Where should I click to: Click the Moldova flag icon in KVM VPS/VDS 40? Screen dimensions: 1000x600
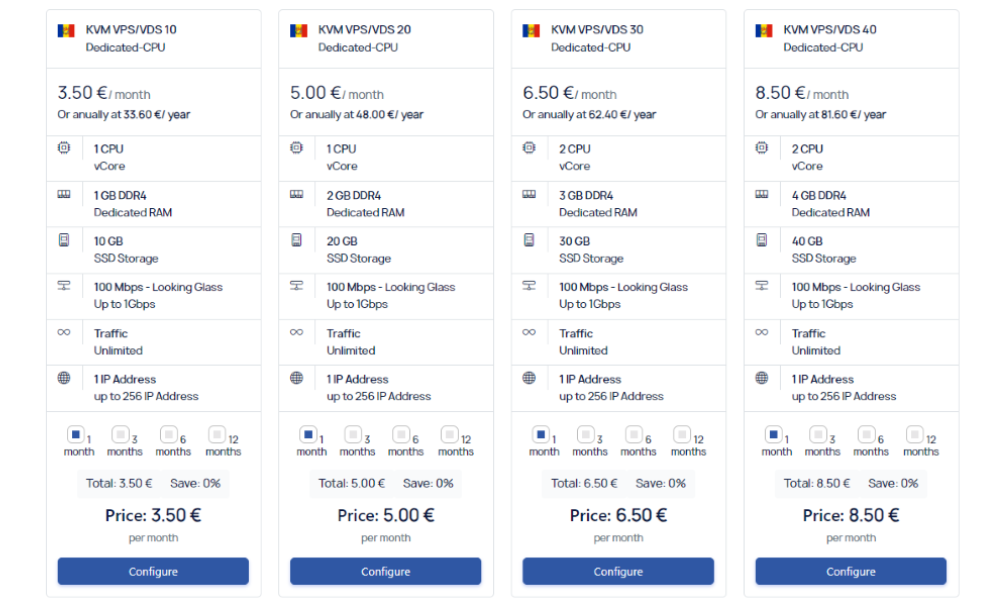764,30
